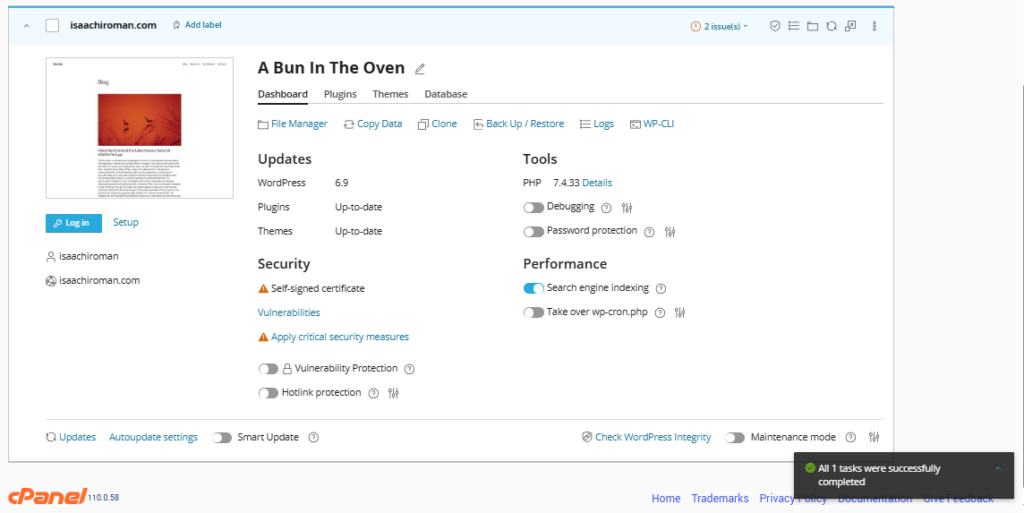Switch to Plugins tab

tap(340, 94)
